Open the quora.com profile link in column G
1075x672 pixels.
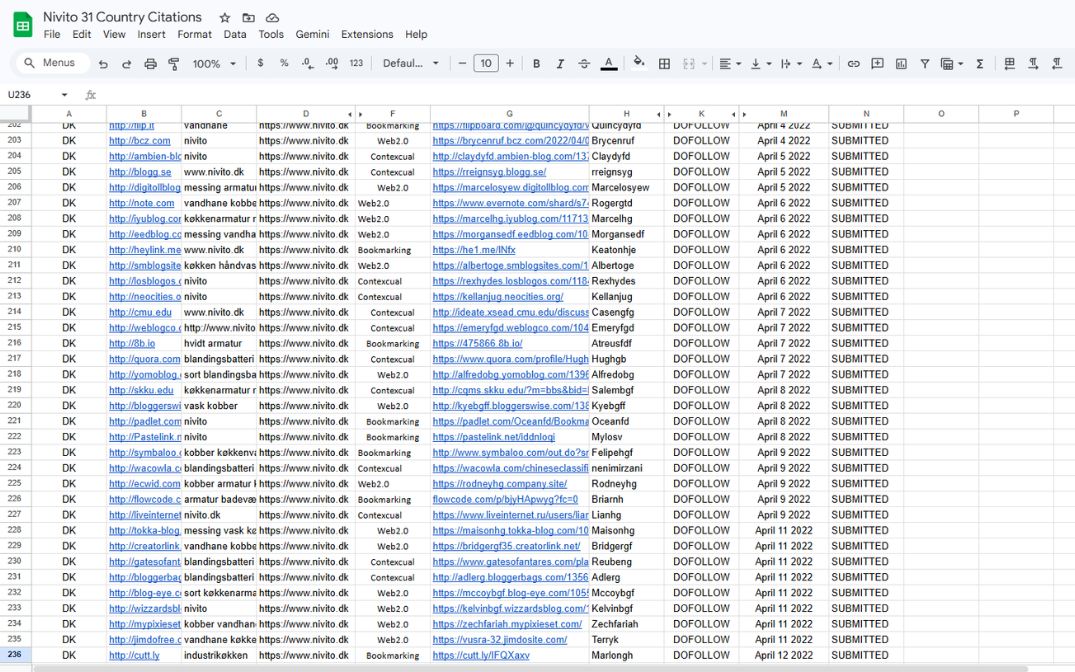(x=510, y=359)
